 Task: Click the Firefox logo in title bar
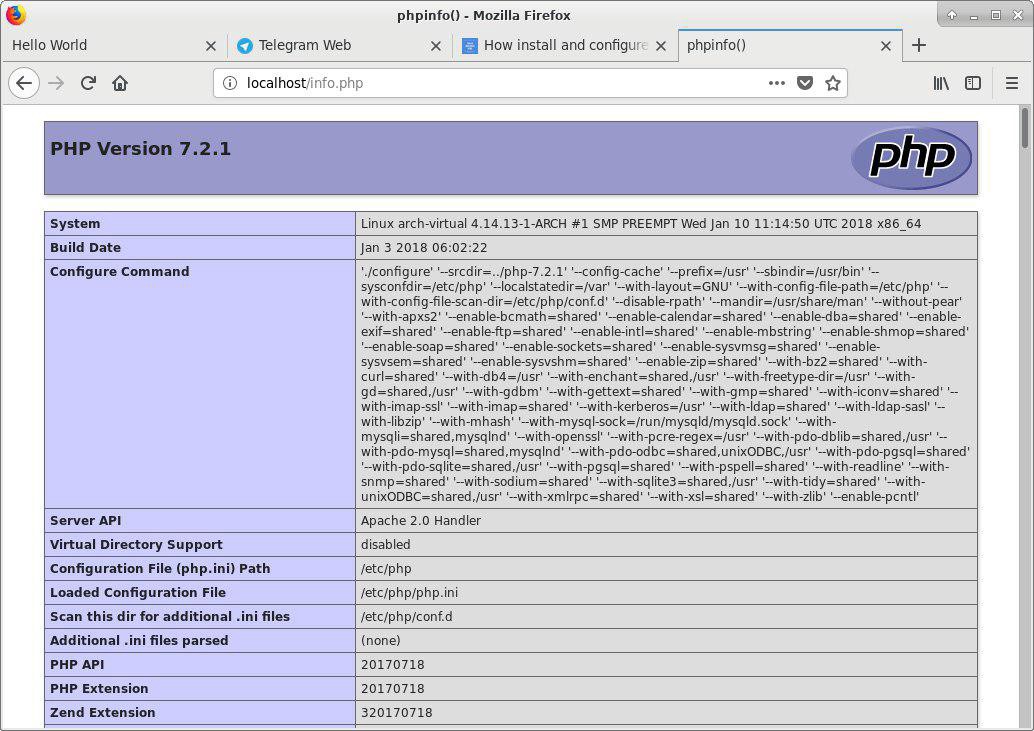point(15,15)
